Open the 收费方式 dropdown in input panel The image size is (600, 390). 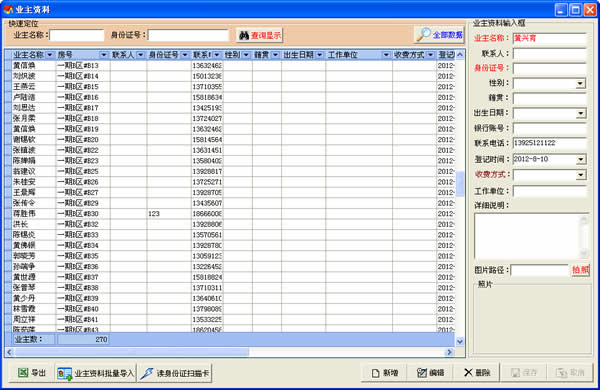(x=580, y=175)
